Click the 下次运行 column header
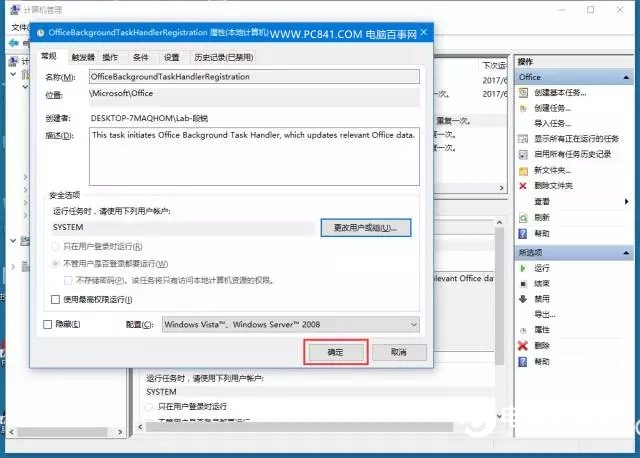This screenshot has width=640, height=458. (494, 65)
